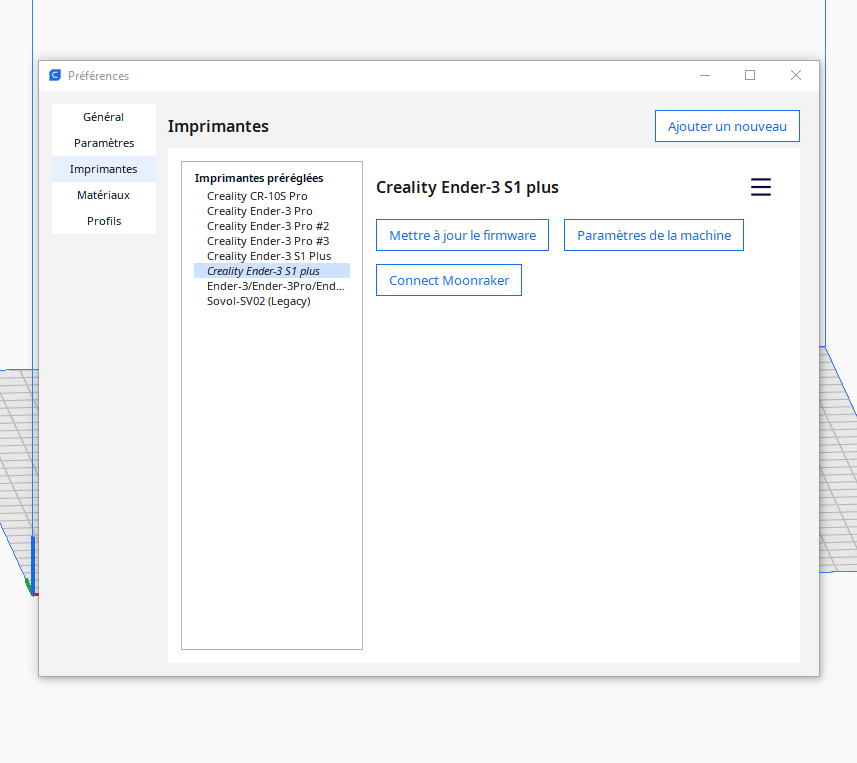857x763 pixels.
Task: Choose Creality Ender-3 Pro #3 in the list
Action: pos(272,241)
